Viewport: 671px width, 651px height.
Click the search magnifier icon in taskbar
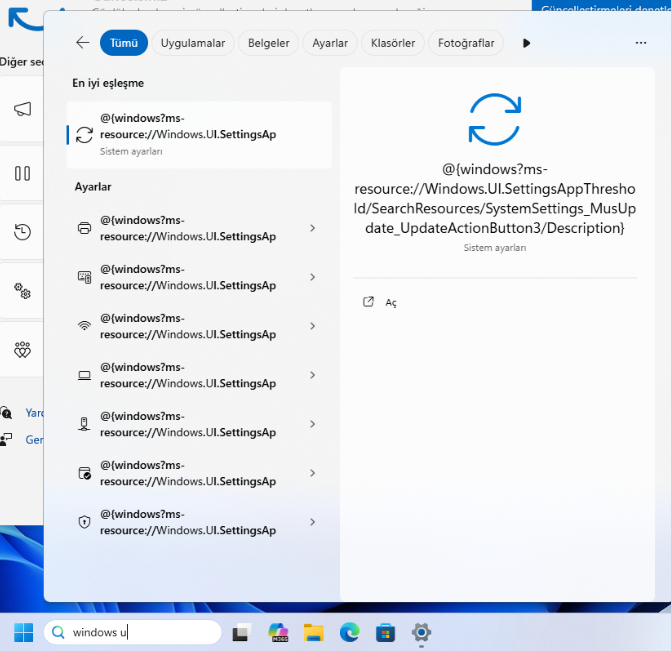pyautogui.click(x=58, y=632)
